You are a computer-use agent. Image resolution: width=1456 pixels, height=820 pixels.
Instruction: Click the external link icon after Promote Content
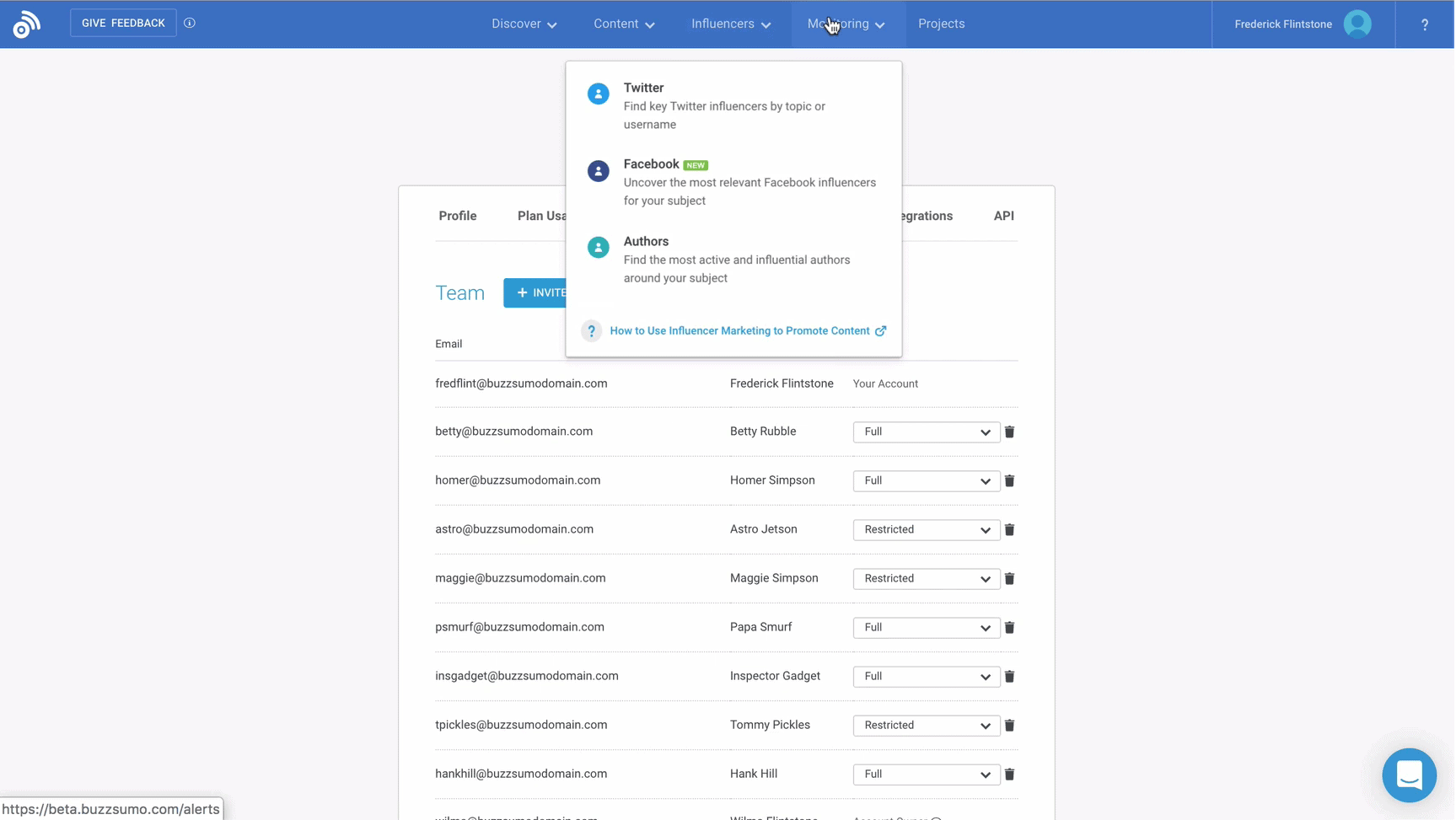(880, 331)
